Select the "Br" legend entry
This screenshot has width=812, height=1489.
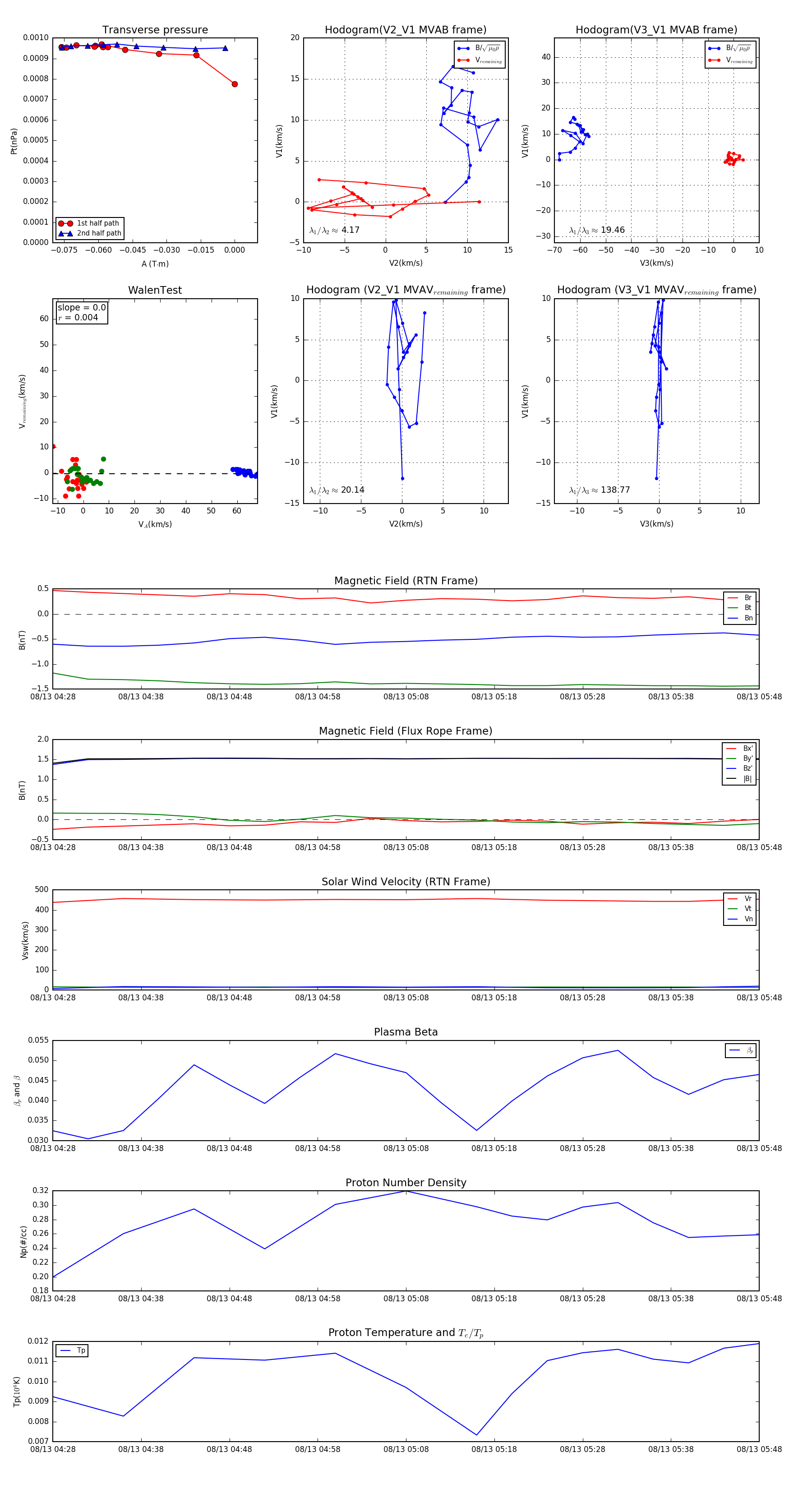click(x=740, y=598)
